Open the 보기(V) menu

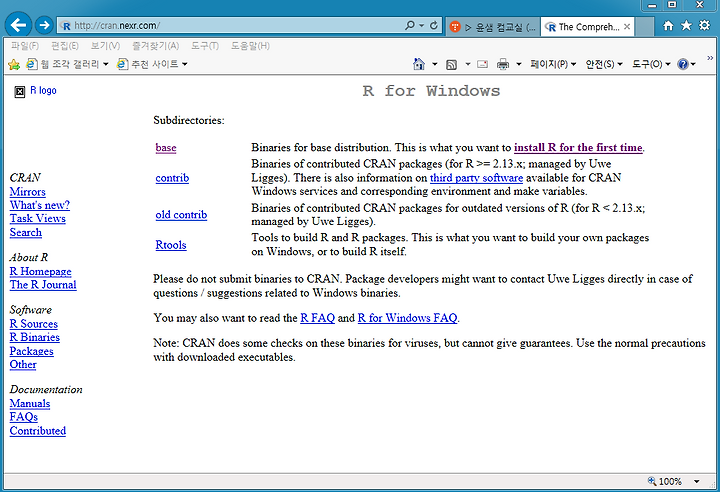tap(105, 46)
